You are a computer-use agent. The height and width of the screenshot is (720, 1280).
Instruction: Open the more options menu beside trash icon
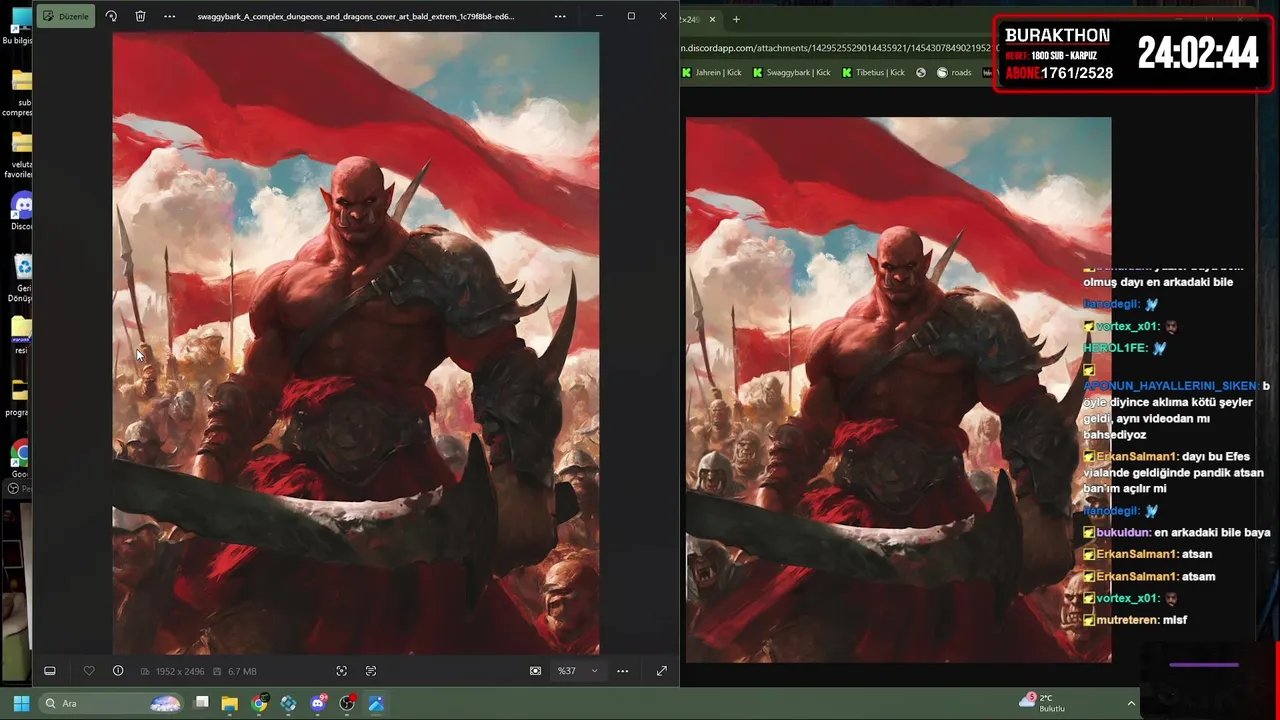coord(169,16)
